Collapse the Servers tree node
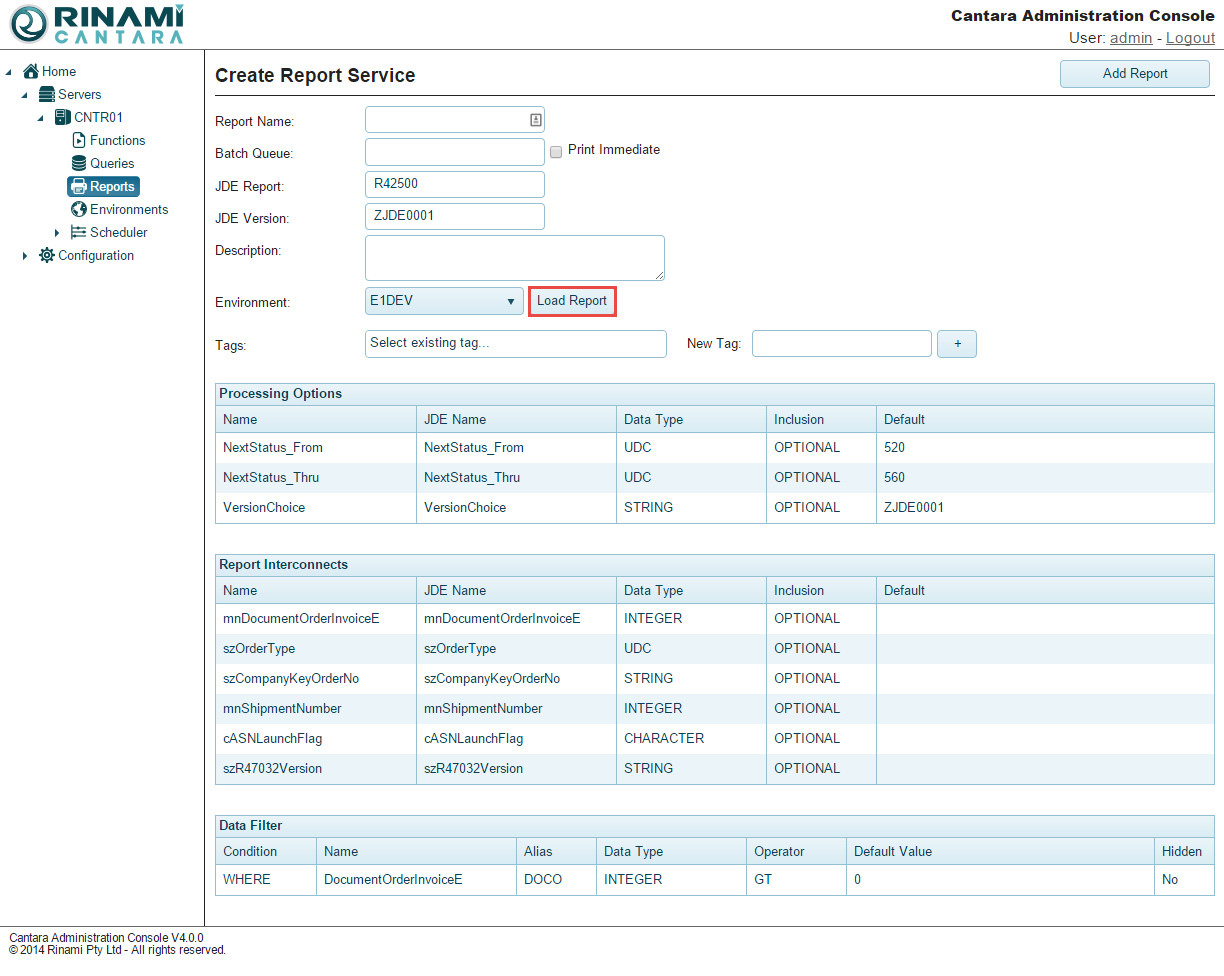The height and width of the screenshot is (976, 1224). [25, 95]
